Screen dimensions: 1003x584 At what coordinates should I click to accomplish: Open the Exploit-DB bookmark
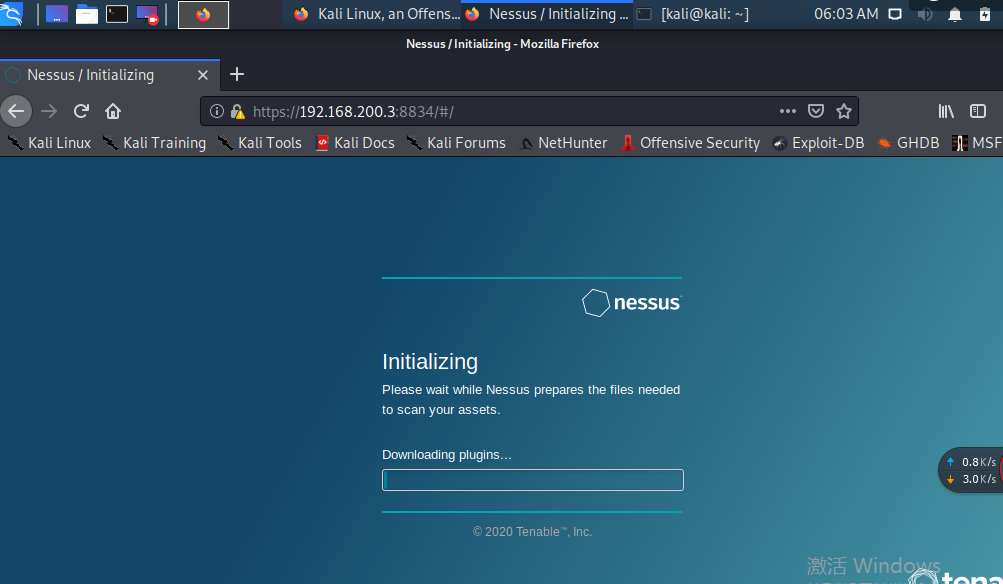(818, 143)
